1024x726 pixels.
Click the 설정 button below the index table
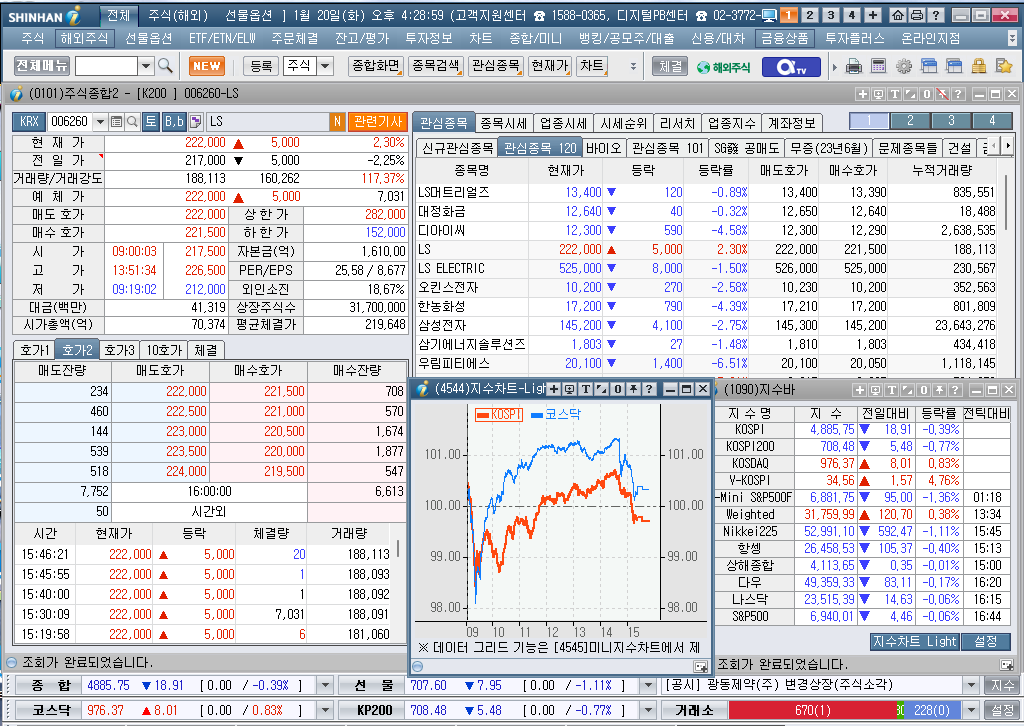[985, 642]
